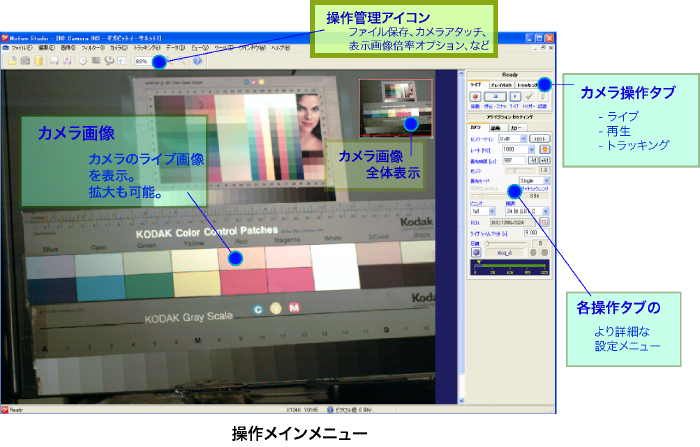Click the exposure time field showing 997
The height and width of the screenshot is (447, 700).
pos(514,160)
